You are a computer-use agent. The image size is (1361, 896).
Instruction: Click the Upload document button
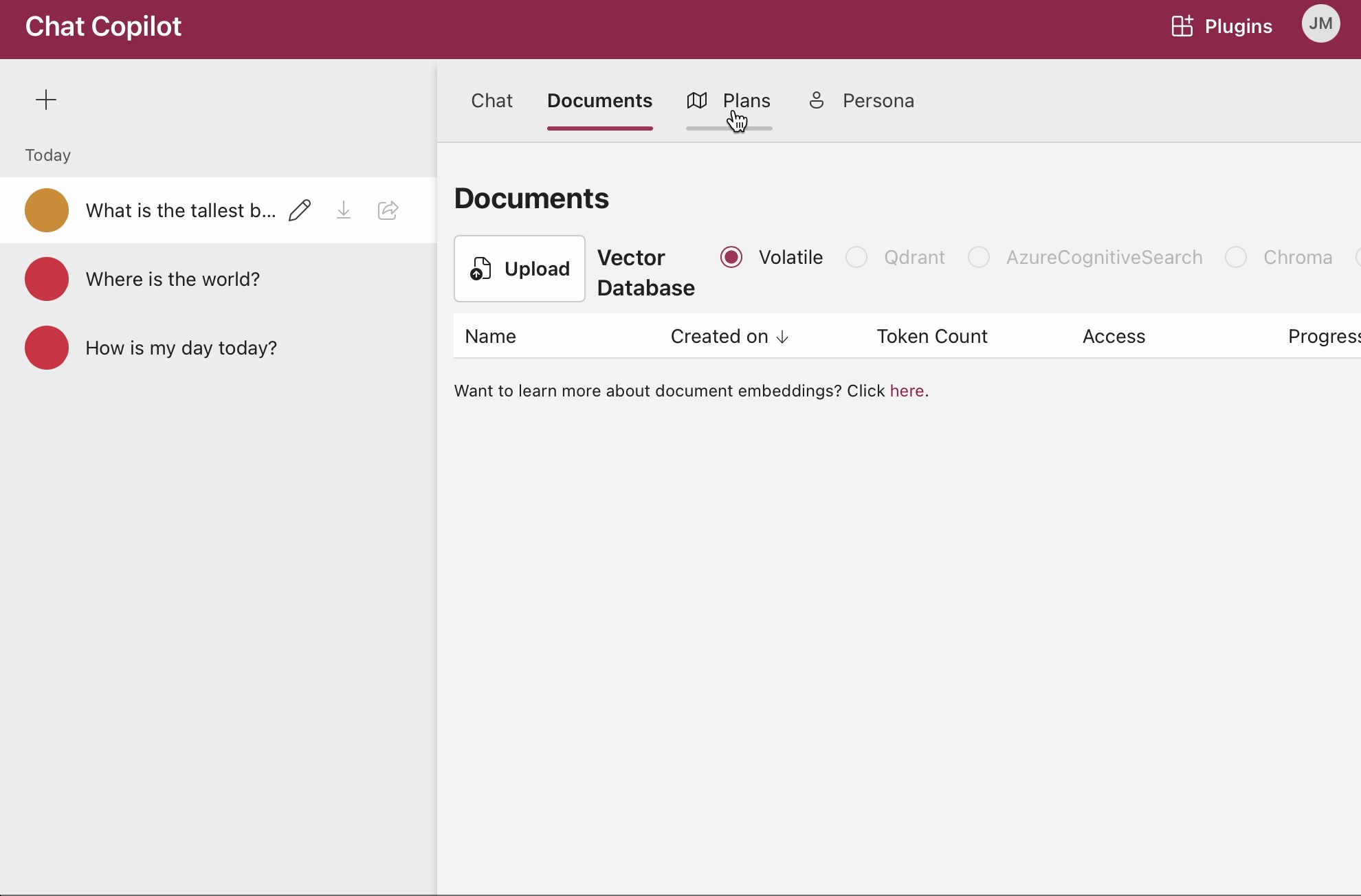(x=520, y=269)
